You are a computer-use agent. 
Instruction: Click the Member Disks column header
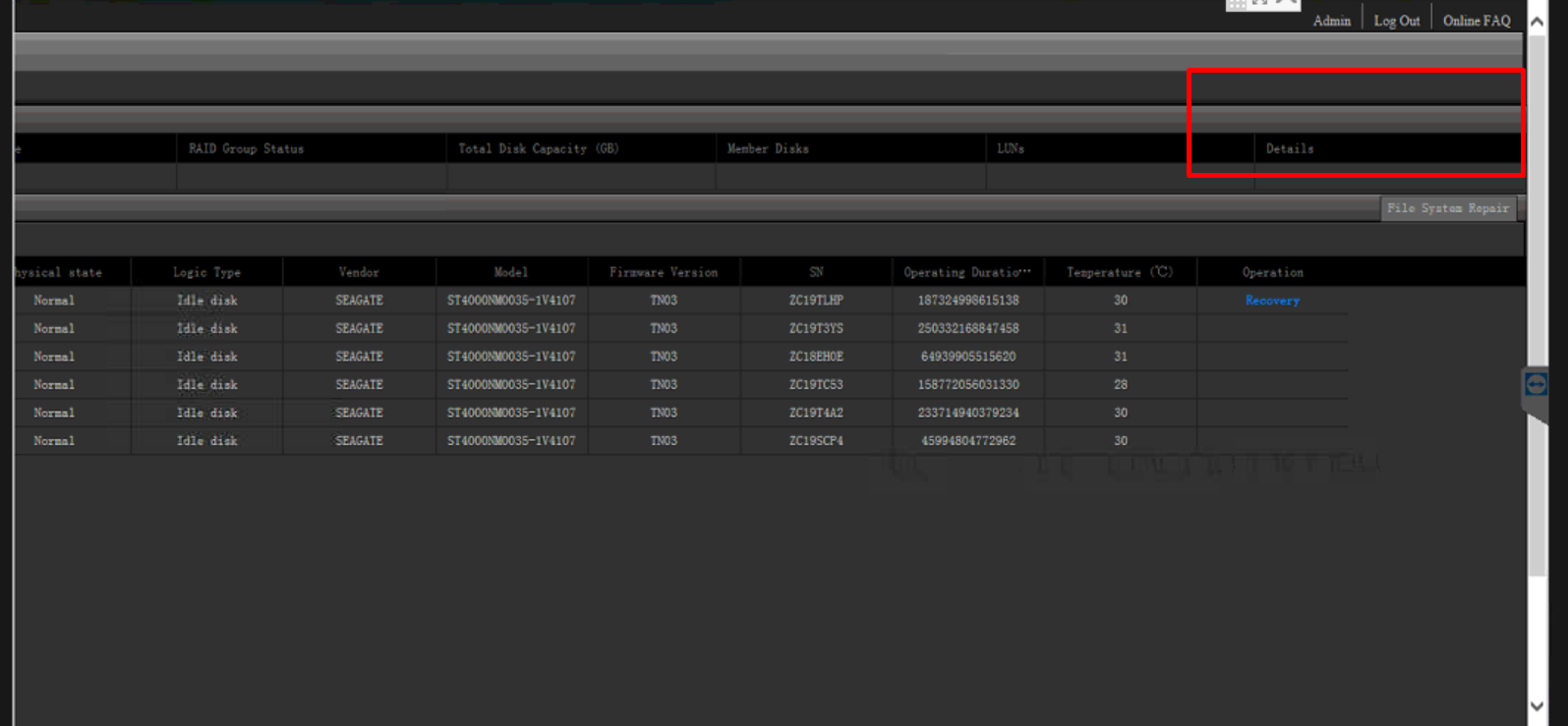768,148
